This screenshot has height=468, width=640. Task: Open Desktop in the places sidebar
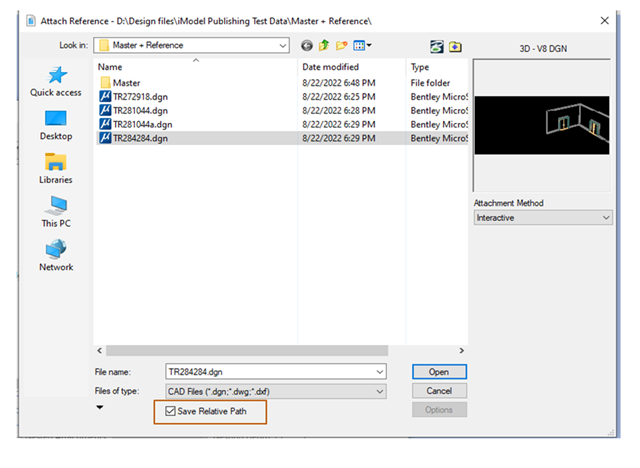tap(56, 126)
